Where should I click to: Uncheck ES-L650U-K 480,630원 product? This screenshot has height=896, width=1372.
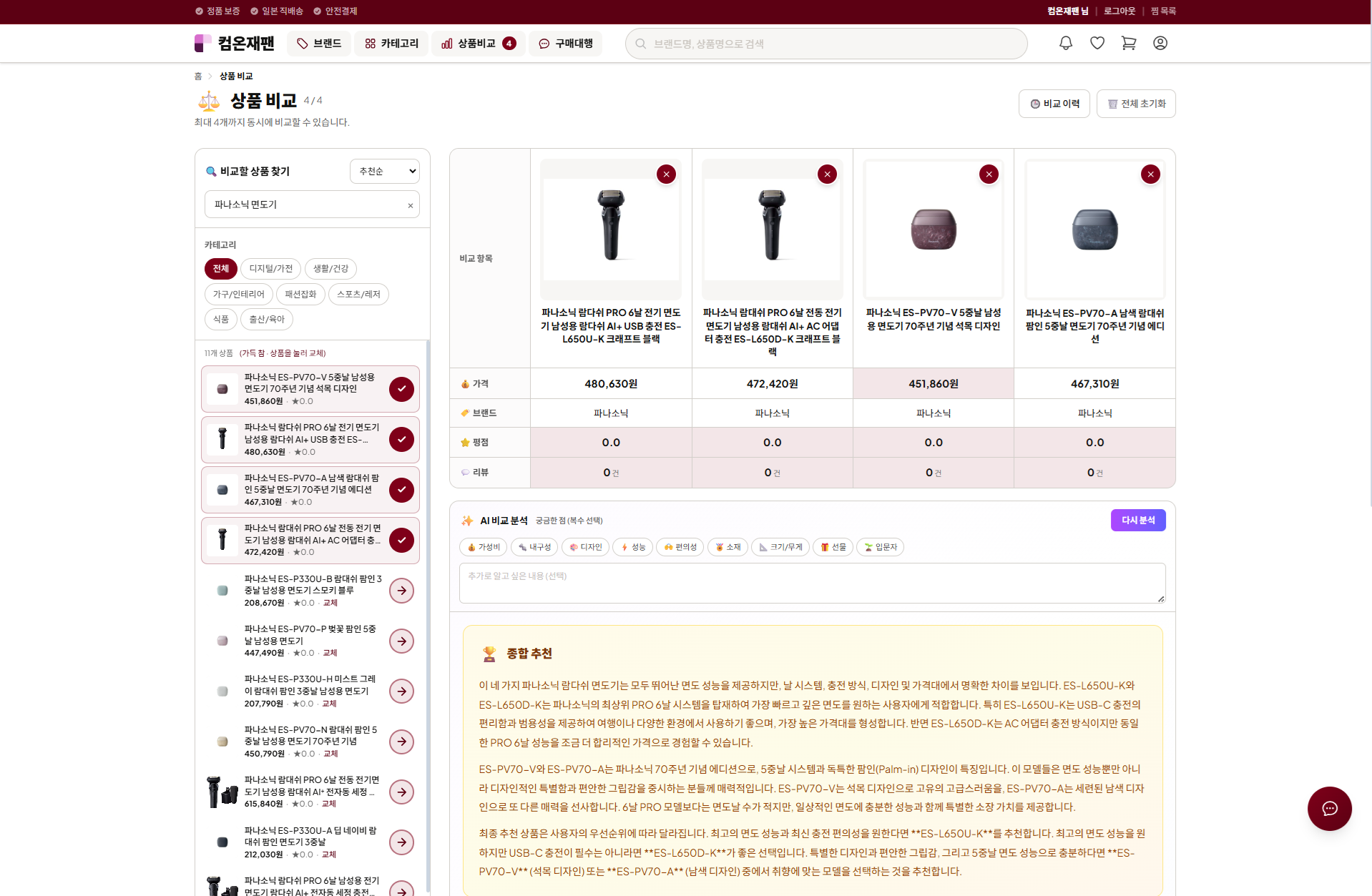click(402, 440)
